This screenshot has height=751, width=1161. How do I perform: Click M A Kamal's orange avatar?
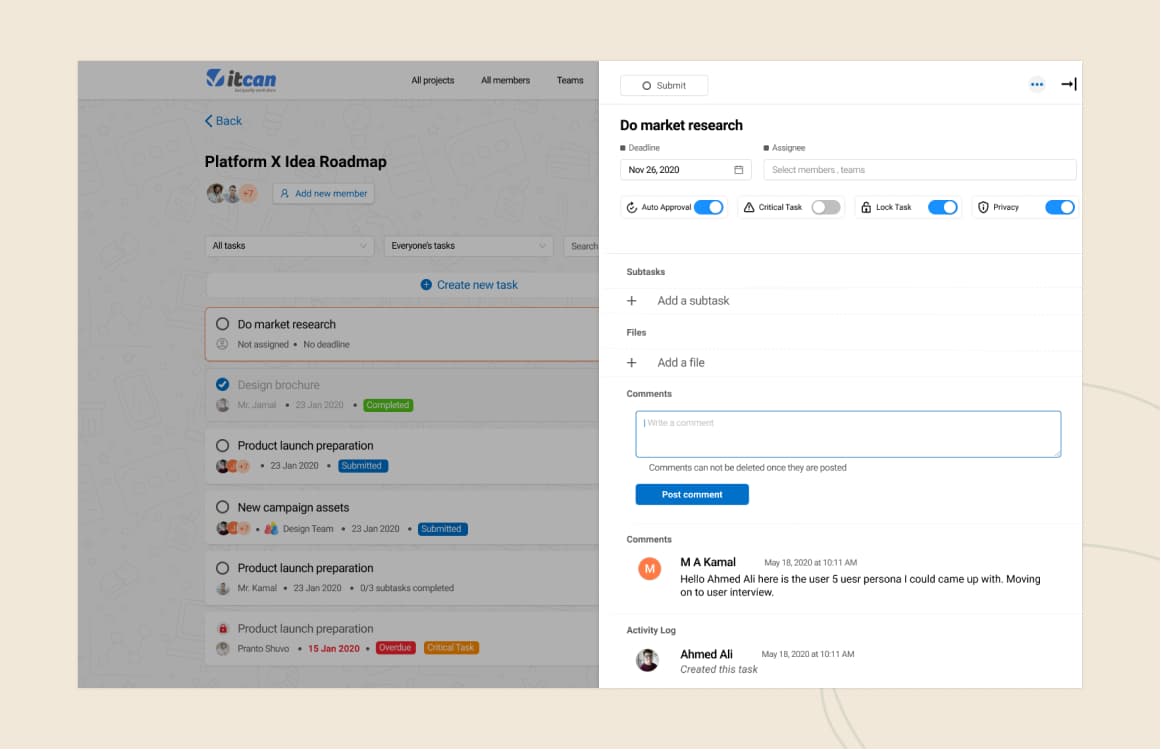click(x=649, y=569)
